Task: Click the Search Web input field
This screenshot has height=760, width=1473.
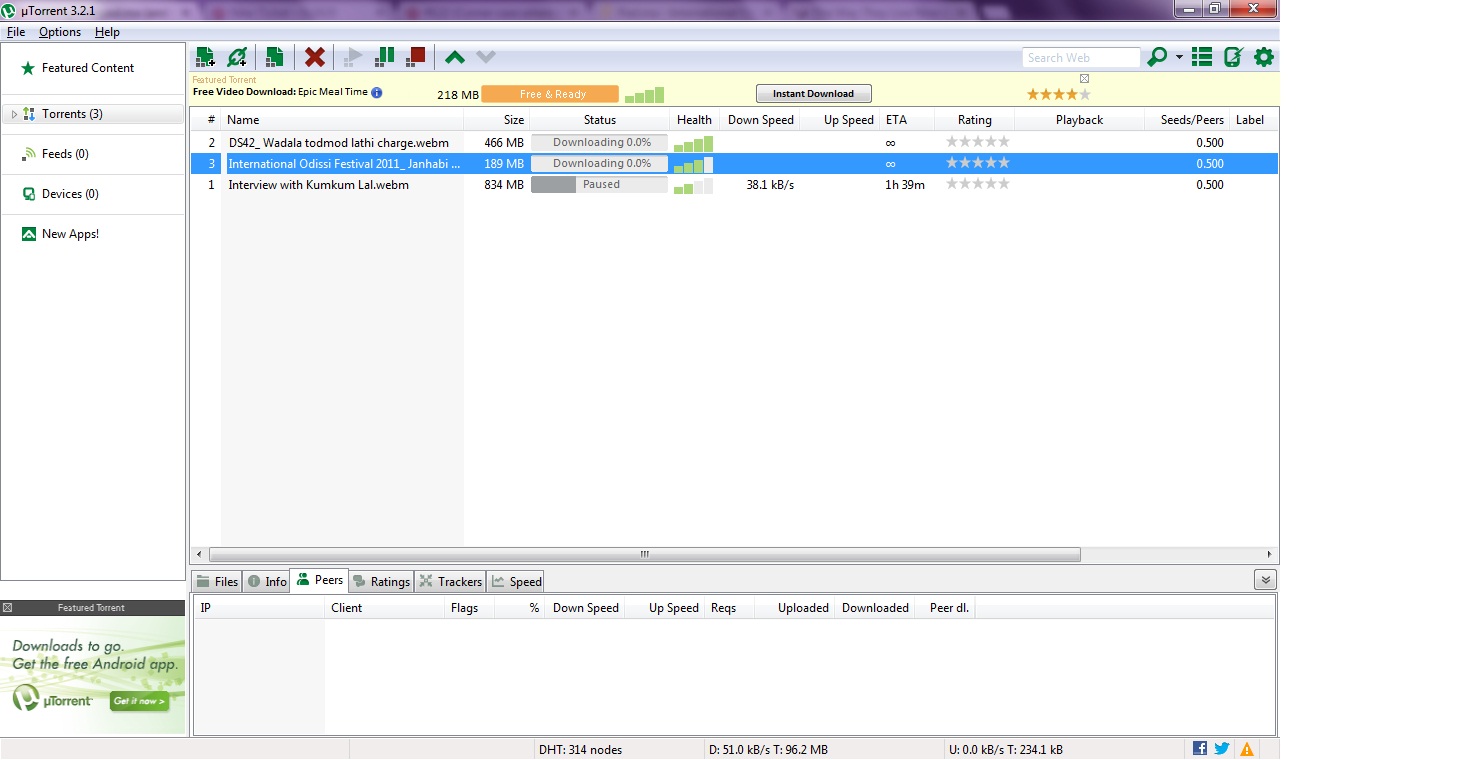Action: pos(1080,58)
